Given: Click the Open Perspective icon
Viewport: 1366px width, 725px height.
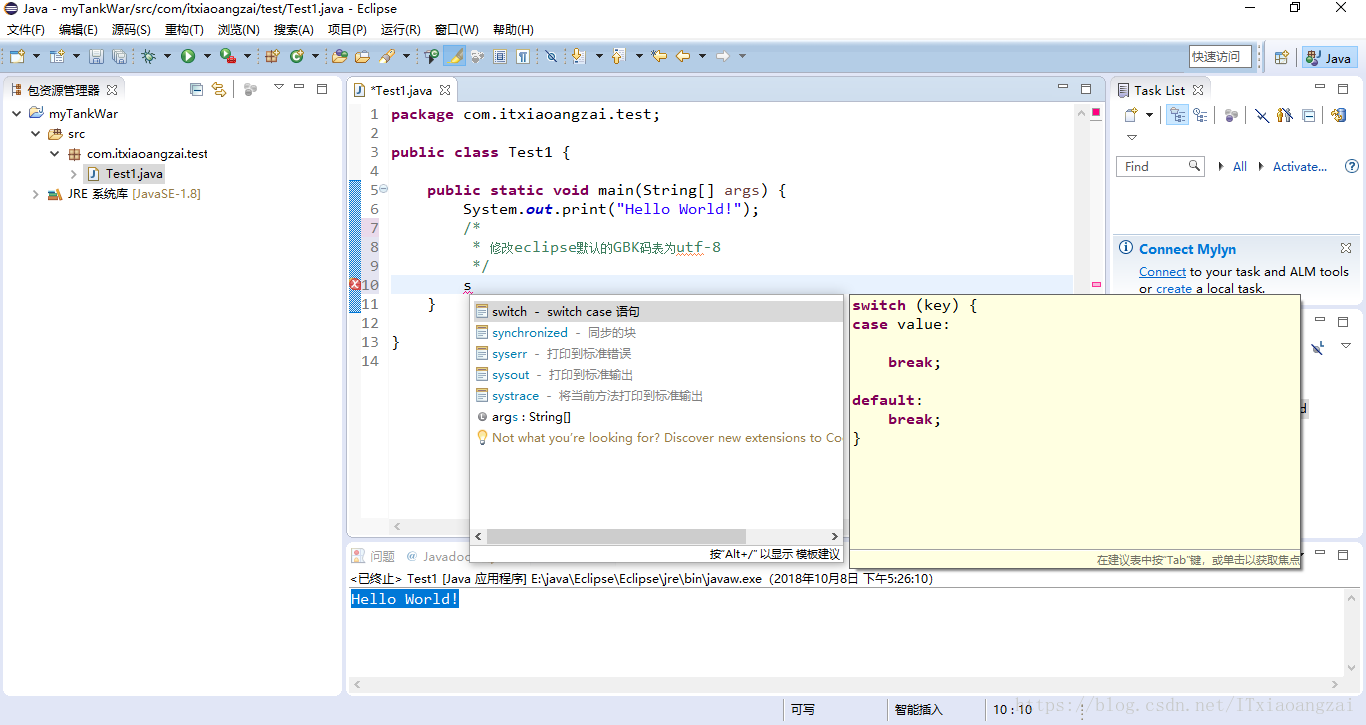Looking at the screenshot, I should [x=1281, y=58].
